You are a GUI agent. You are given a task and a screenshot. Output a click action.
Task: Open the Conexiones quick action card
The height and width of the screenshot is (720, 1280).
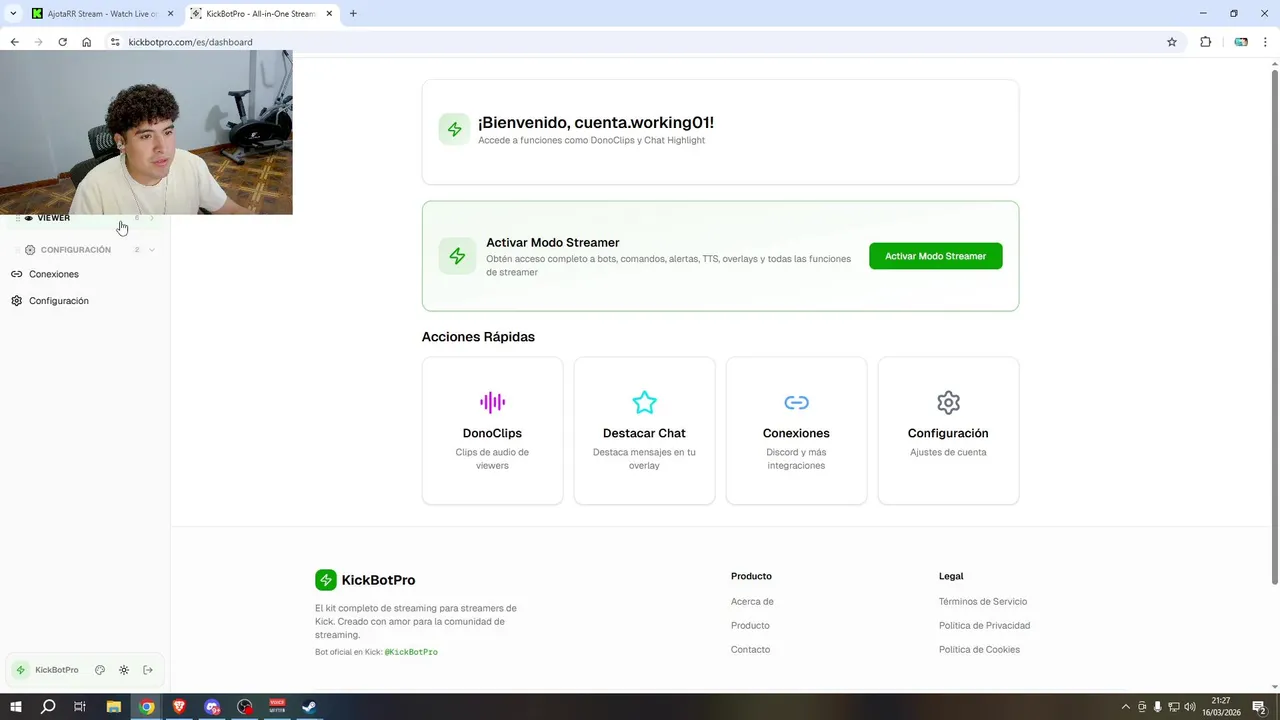point(796,431)
